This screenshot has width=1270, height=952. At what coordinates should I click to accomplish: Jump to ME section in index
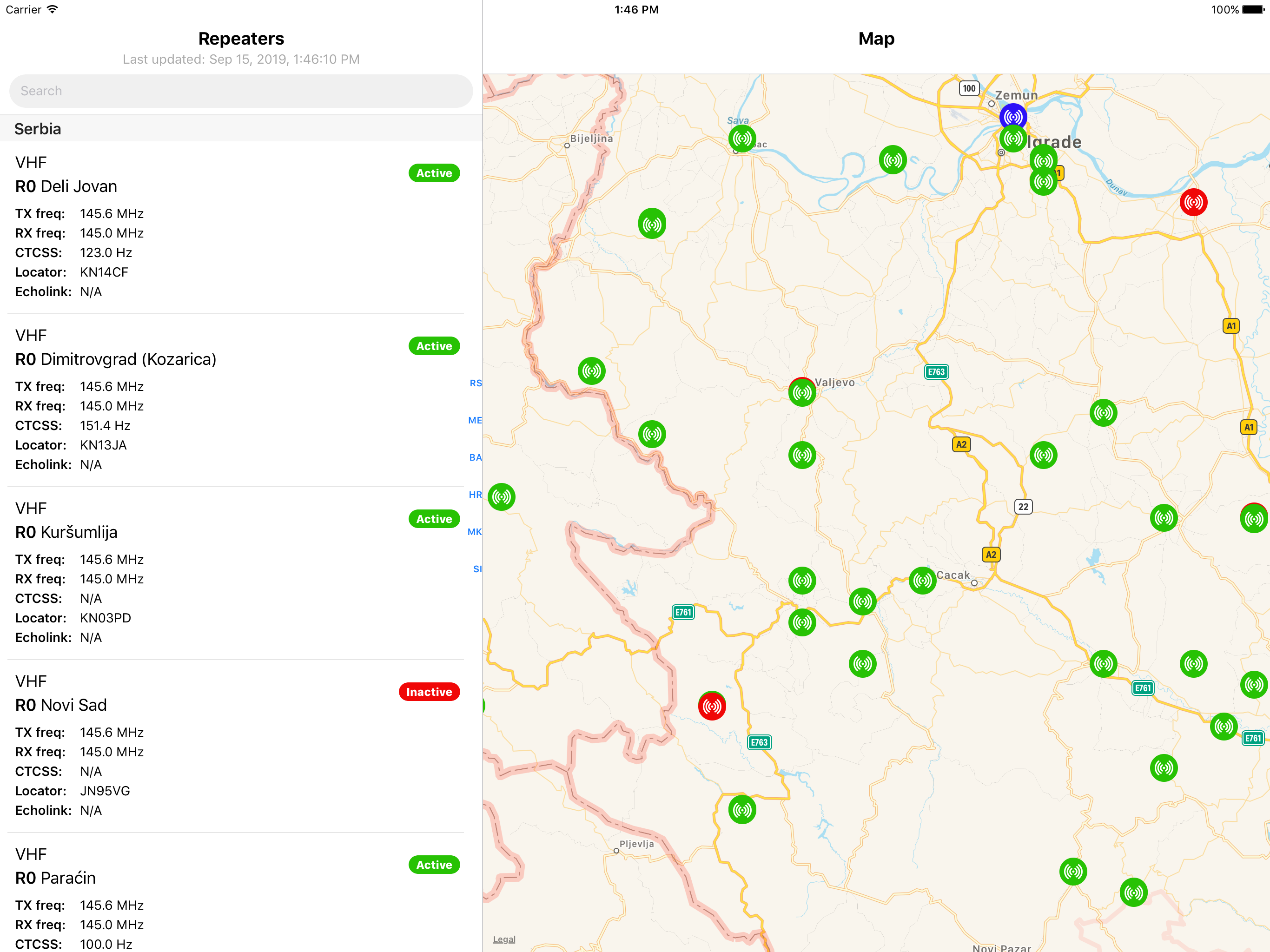(x=475, y=420)
